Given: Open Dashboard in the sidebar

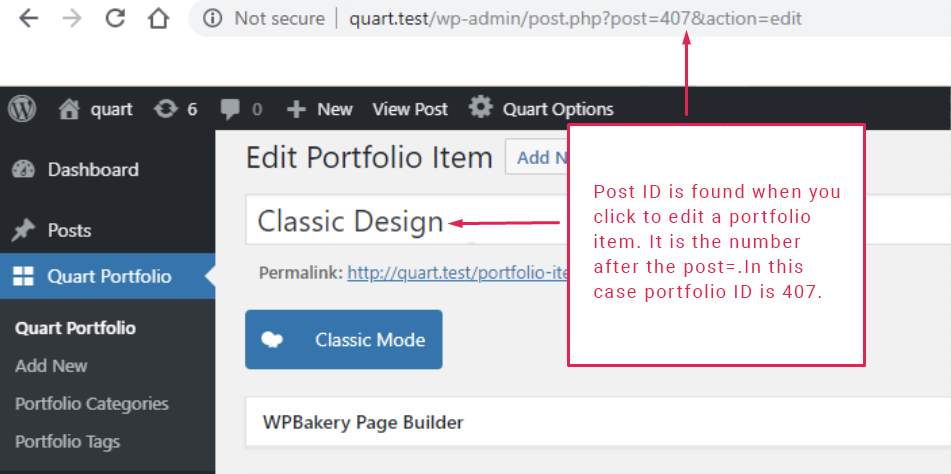Looking at the screenshot, I should pyautogui.click(x=93, y=170).
